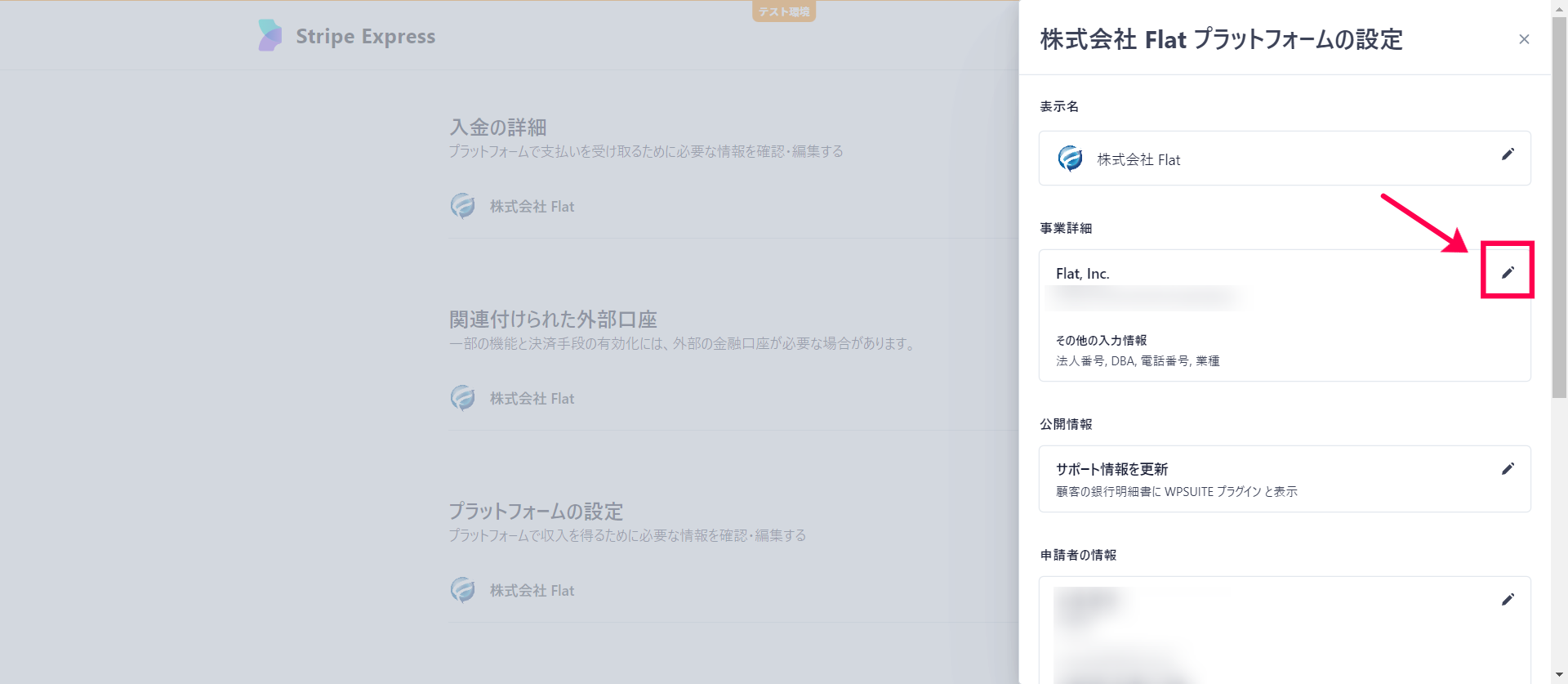Image resolution: width=1568 pixels, height=684 pixels.
Task: Click the scrollbar down arrow
Action: pyautogui.click(x=1559, y=675)
